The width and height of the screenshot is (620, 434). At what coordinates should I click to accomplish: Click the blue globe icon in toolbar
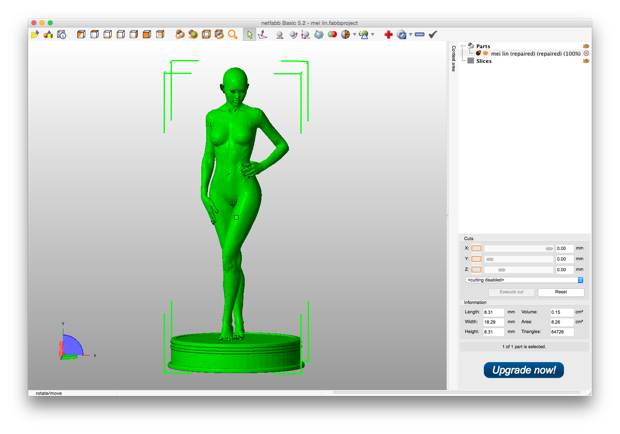319,35
